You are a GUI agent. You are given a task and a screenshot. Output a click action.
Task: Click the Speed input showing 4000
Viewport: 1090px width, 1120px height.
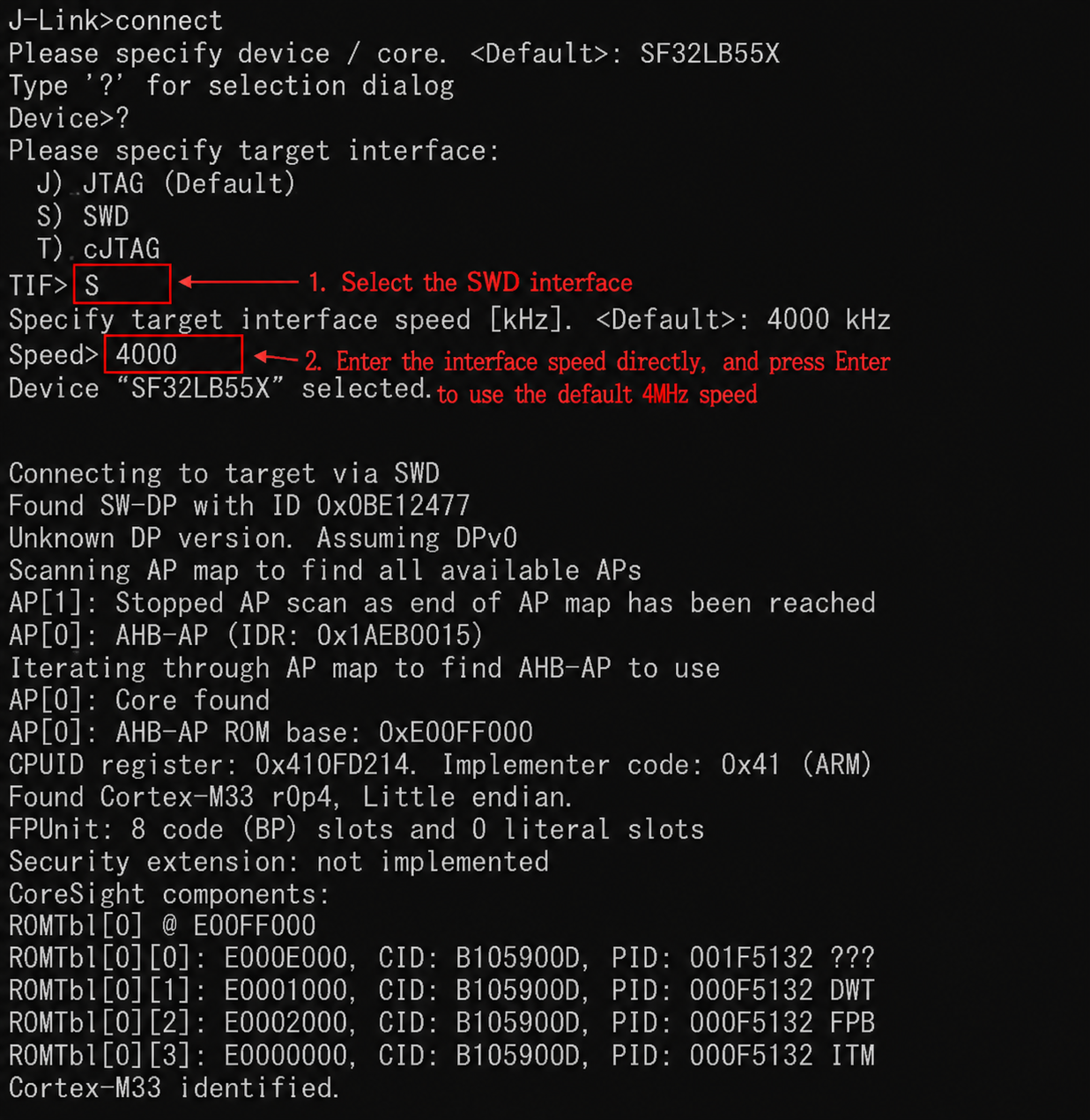tap(173, 354)
